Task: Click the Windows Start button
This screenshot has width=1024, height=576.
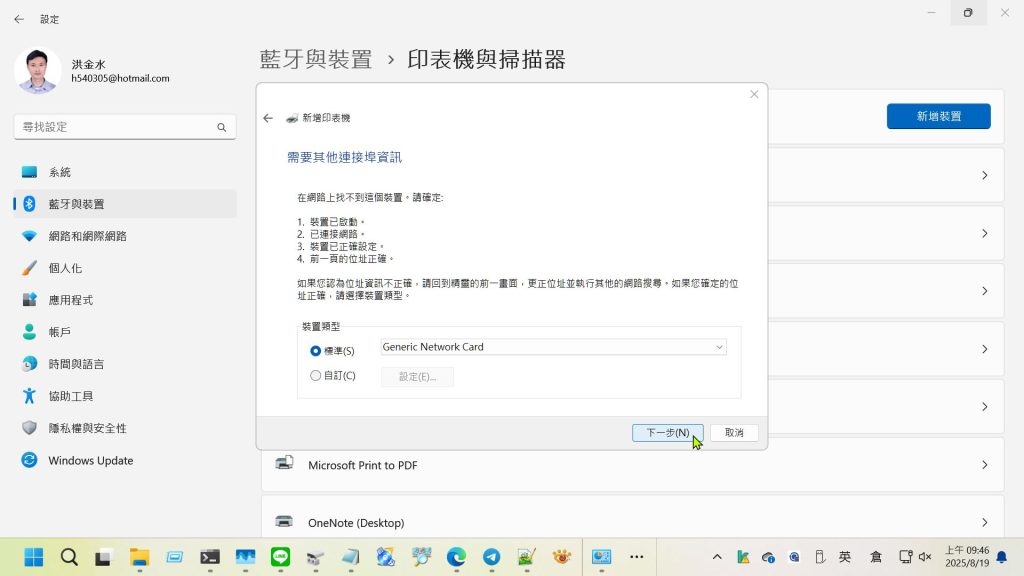Action: tap(34, 557)
